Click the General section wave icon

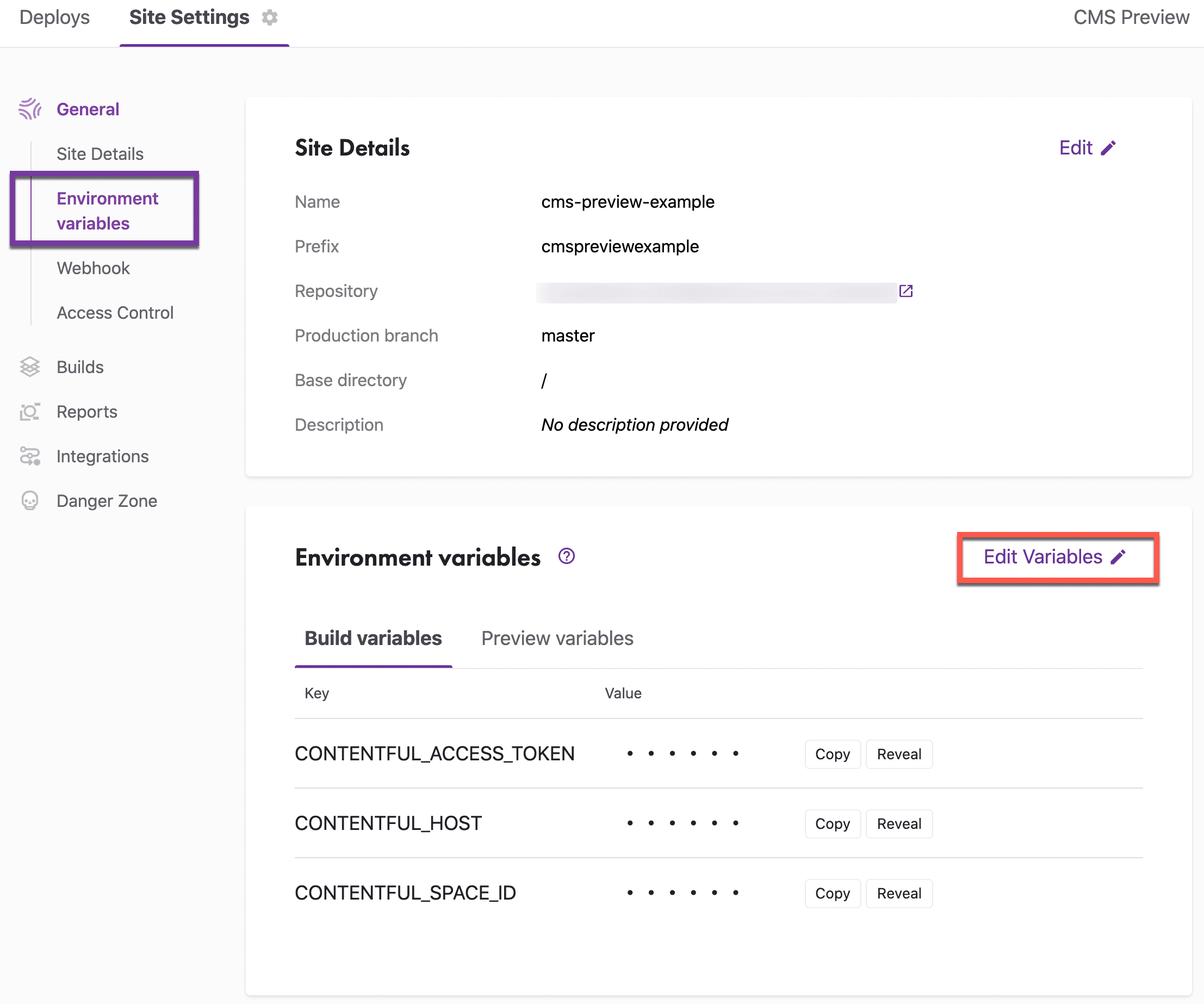tap(30, 109)
